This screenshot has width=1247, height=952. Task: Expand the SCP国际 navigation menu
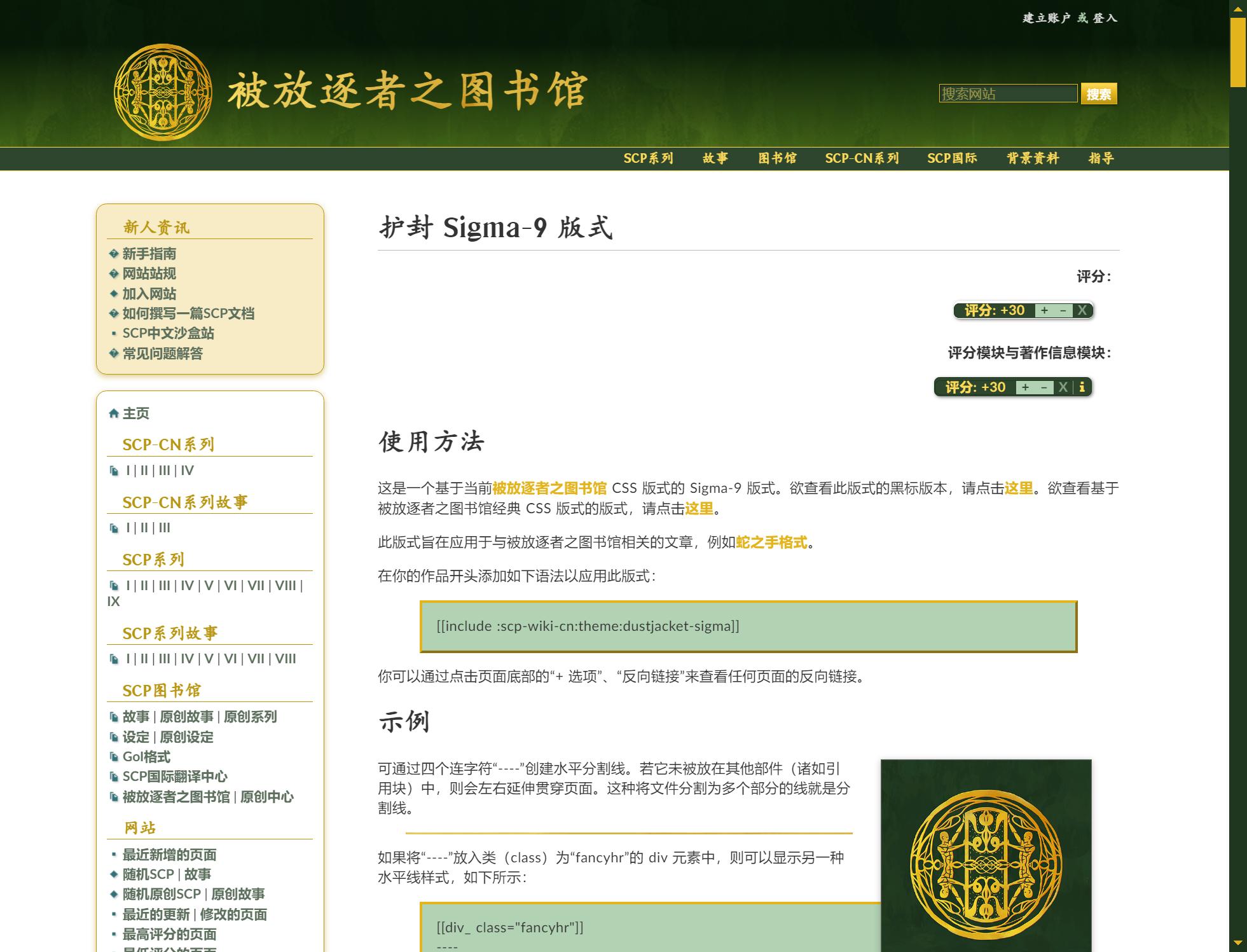951,158
